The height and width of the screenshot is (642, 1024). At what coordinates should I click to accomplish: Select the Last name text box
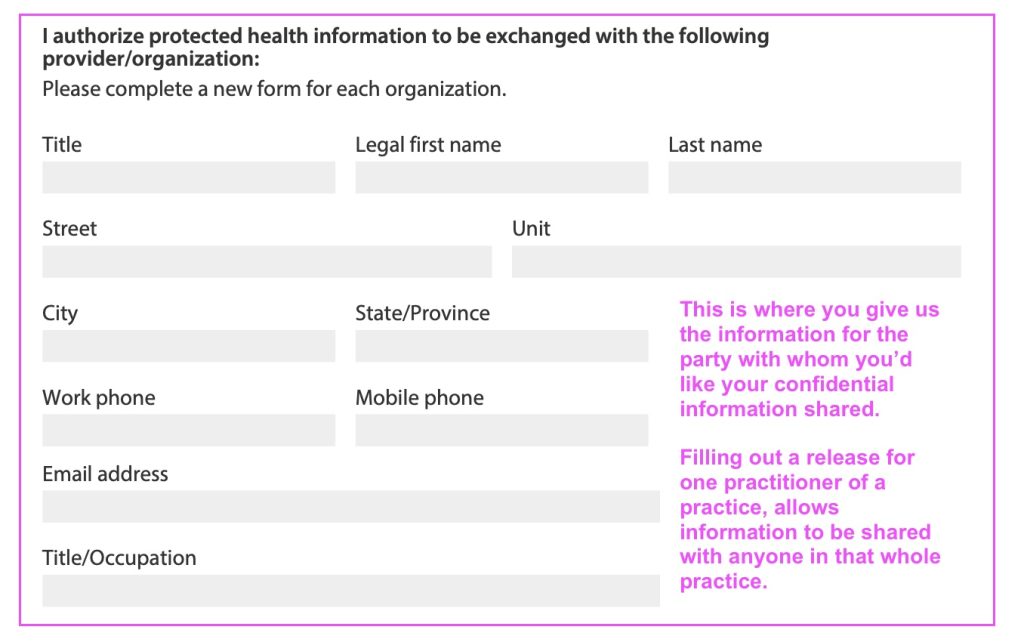tap(814, 177)
